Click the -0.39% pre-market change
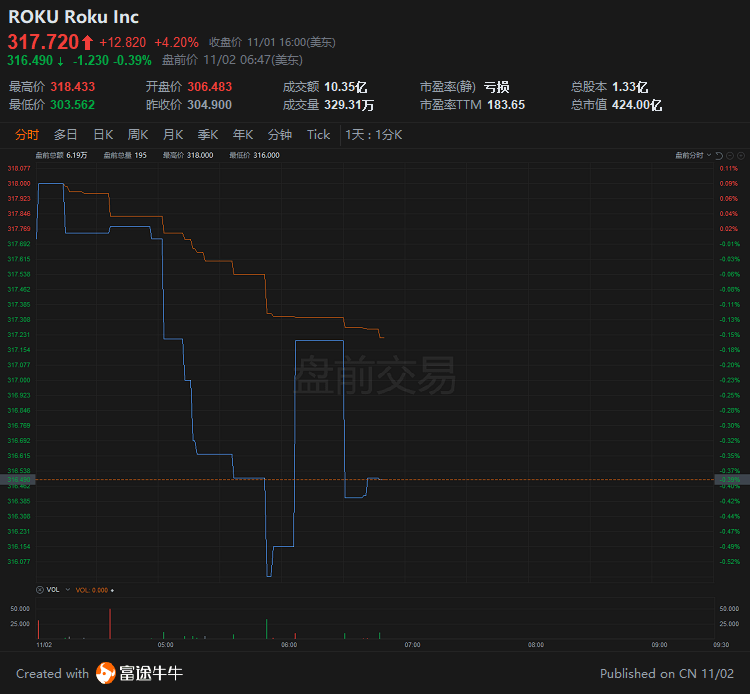This screenshot has width=750, height=694. point(132,60)
